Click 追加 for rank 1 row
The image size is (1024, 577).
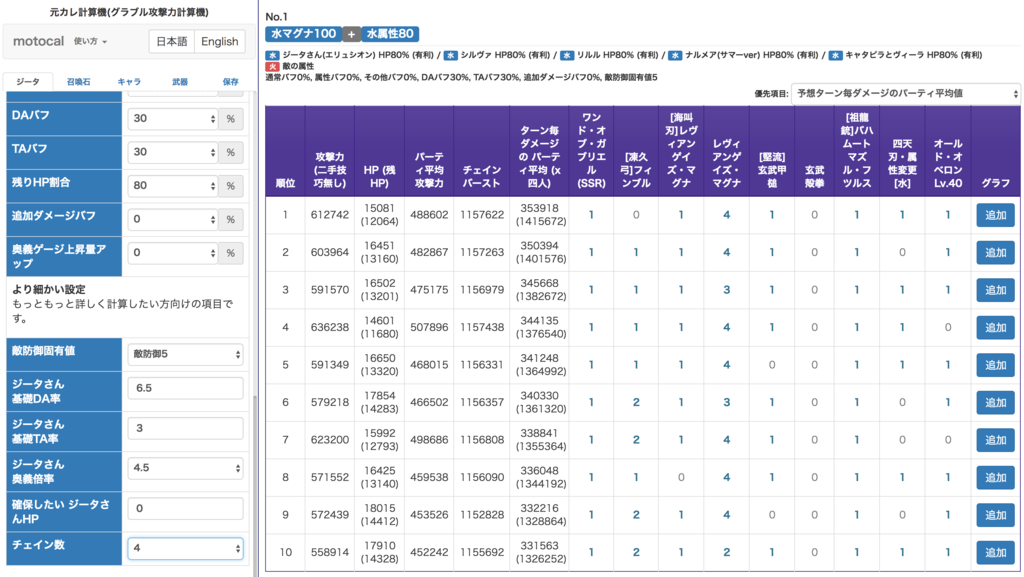tap(995, 215)
